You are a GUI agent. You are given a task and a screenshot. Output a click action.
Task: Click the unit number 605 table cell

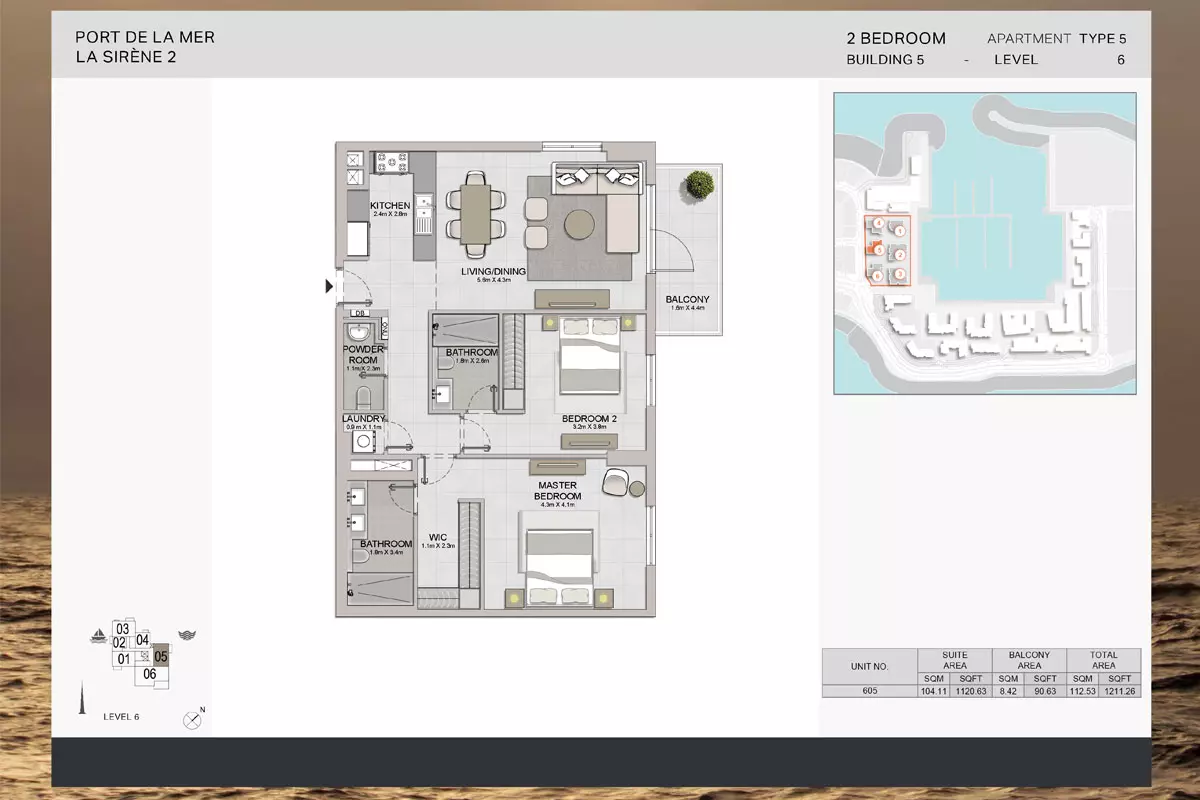pyautogui.click(x=868, y=690)
